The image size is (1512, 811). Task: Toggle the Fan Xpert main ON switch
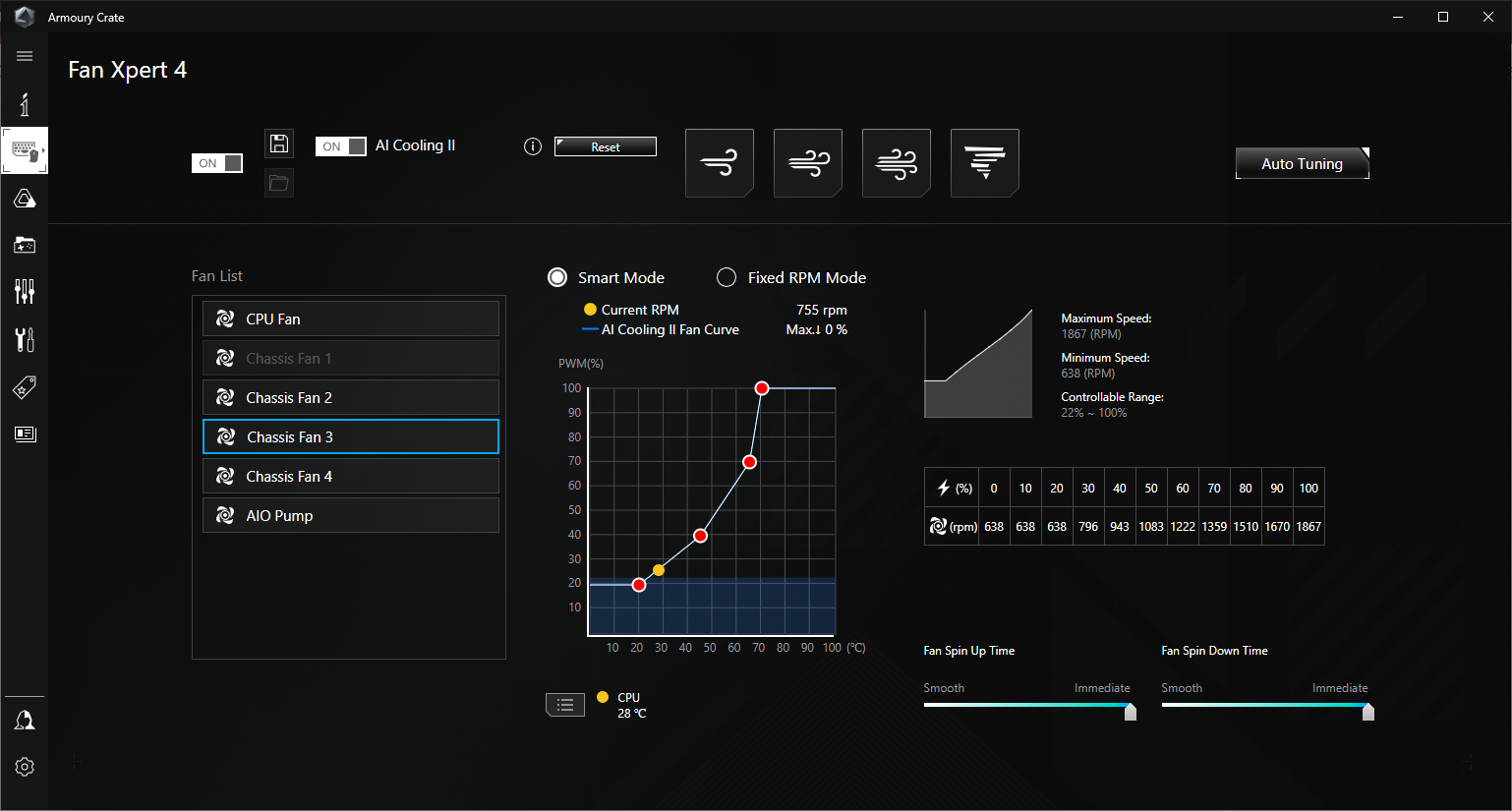(x=217, y=163)
